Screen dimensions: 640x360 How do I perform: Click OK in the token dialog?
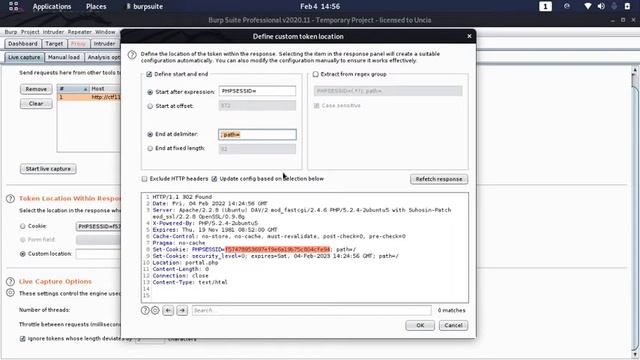[420, 325]
